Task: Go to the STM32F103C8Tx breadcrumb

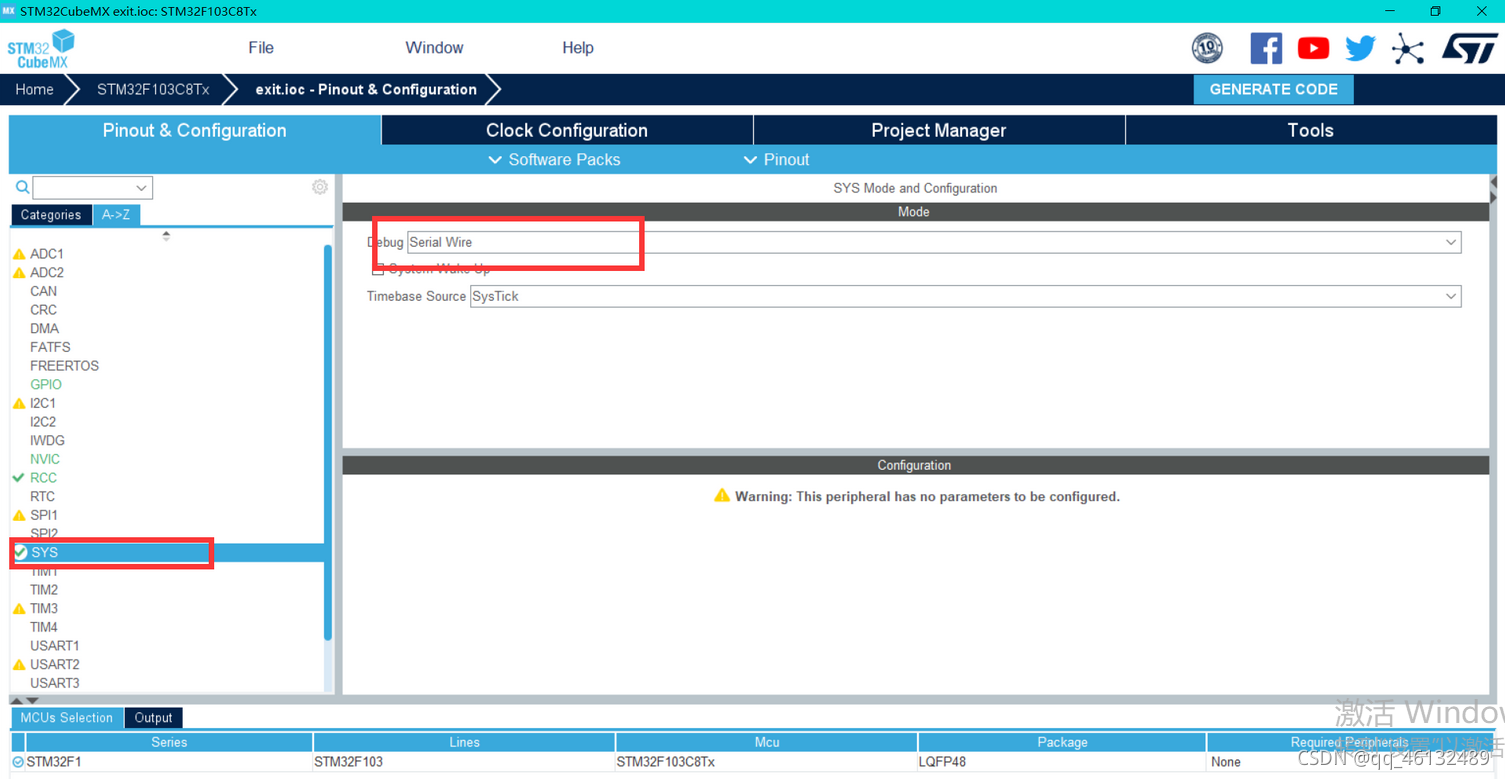Action: (153, 89)
